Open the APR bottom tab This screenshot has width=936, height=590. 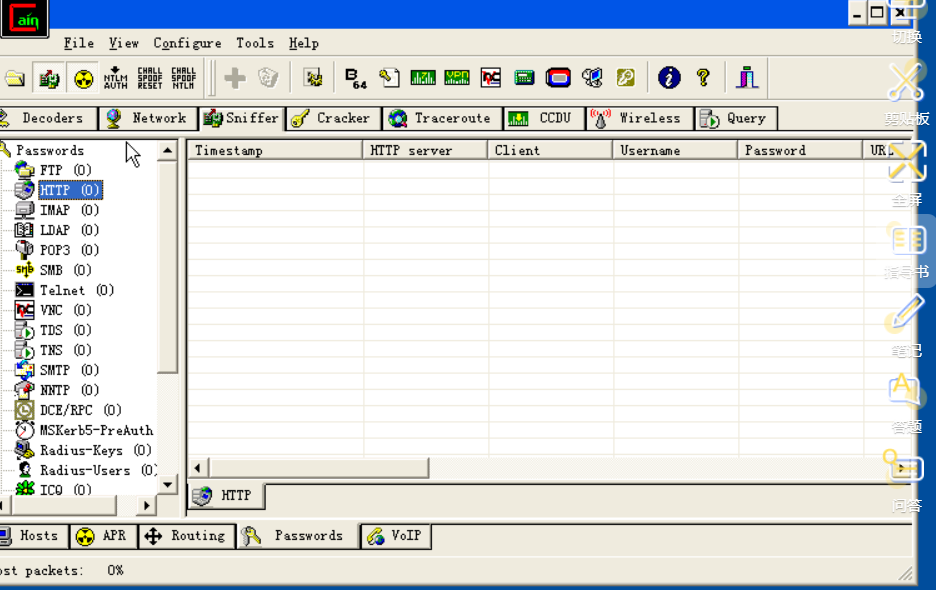pos(103,536)
